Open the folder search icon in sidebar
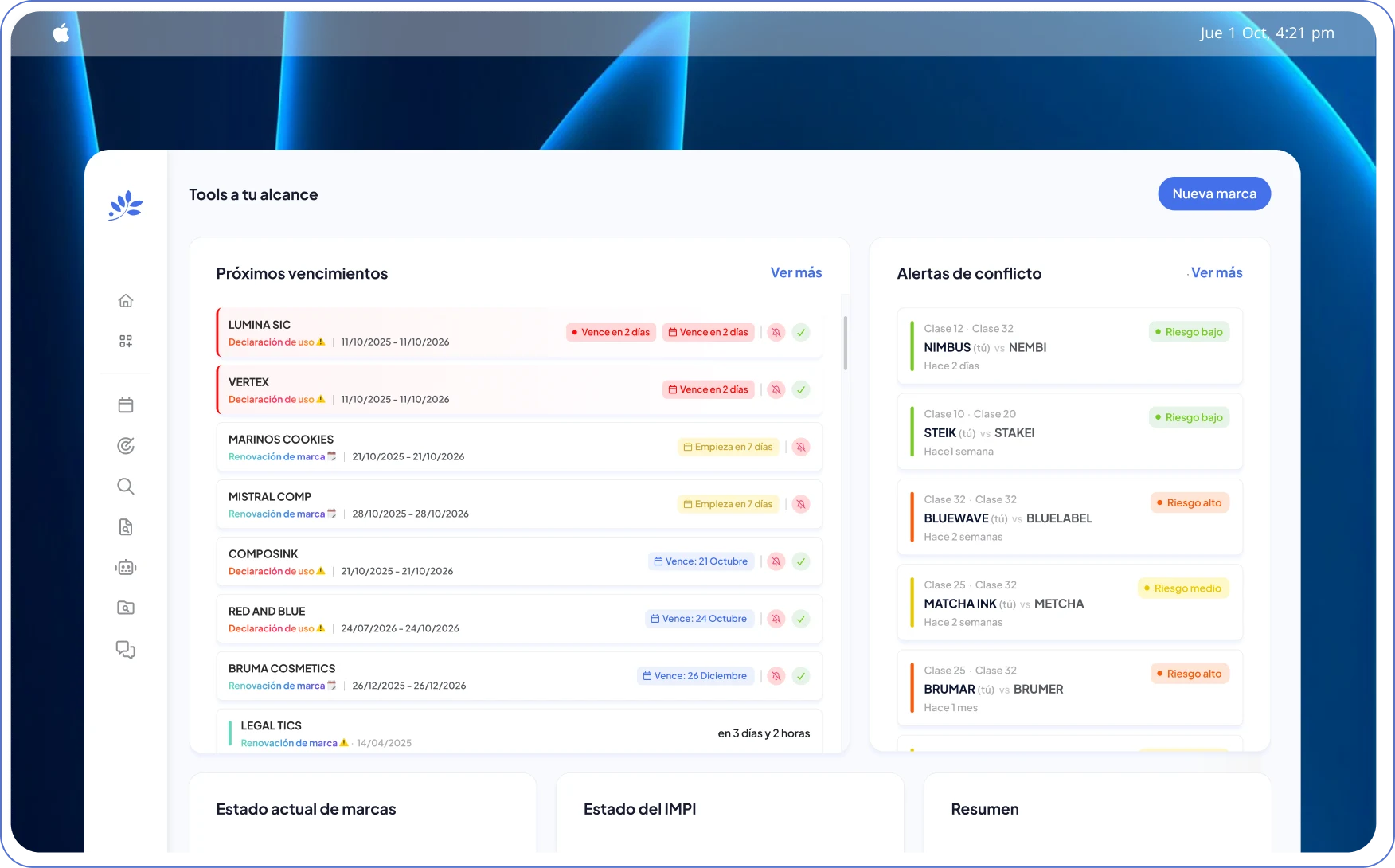Image resolution: width=1395 pixels, height=868 pixels. click(125, 608)
